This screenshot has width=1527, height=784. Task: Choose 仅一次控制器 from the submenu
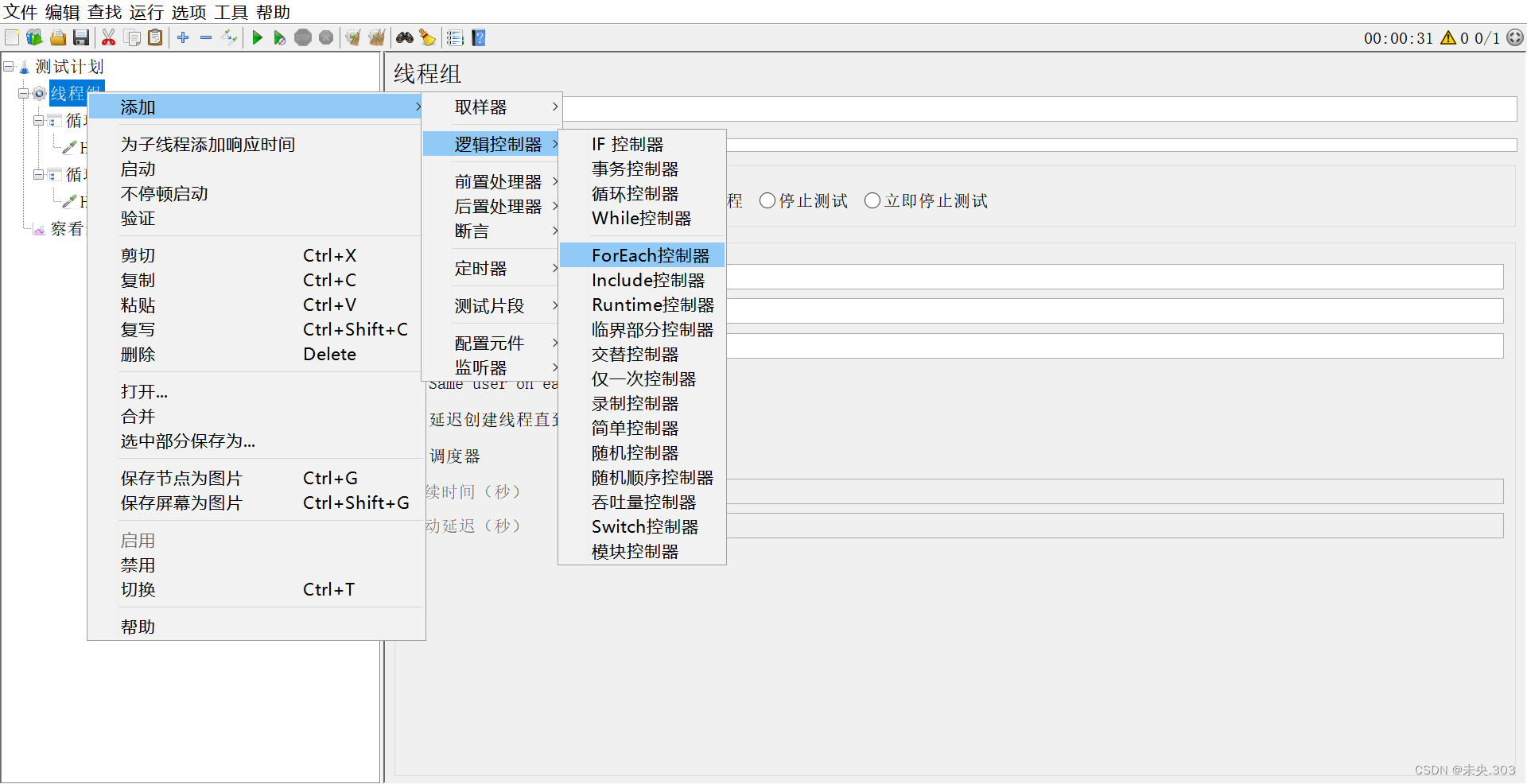[643, 378]
